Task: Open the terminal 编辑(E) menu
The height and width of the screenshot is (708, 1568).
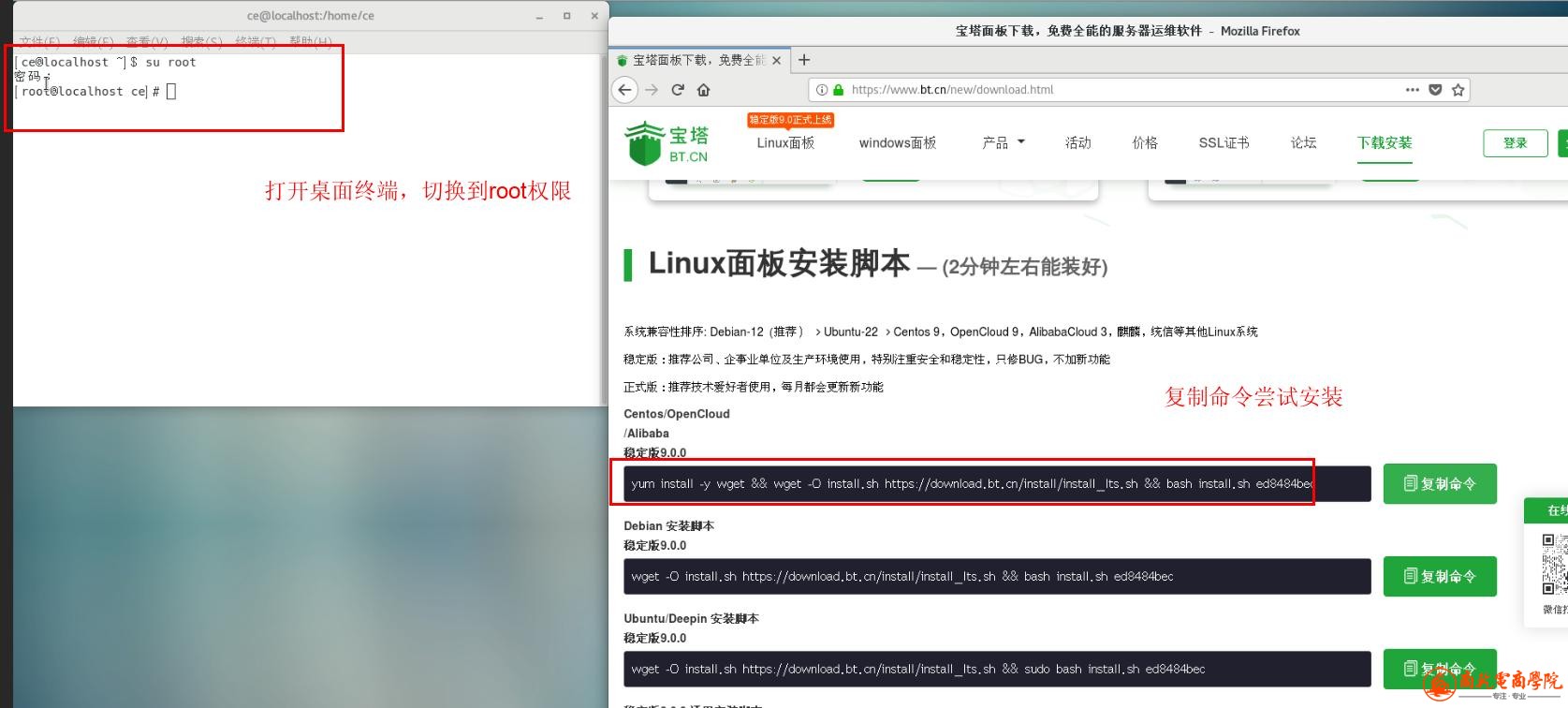Action: coord(94,42)
